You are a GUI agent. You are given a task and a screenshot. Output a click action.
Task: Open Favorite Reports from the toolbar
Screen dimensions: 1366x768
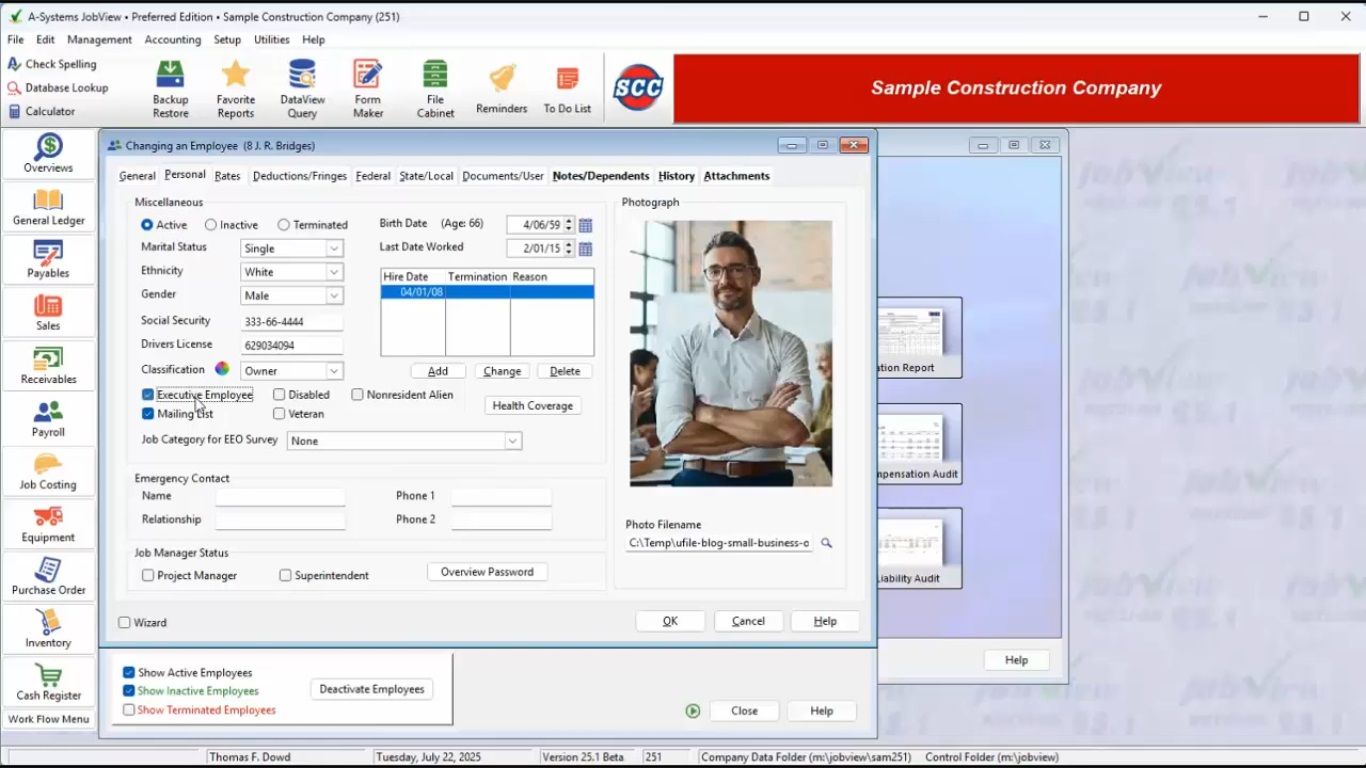(236, 87)
